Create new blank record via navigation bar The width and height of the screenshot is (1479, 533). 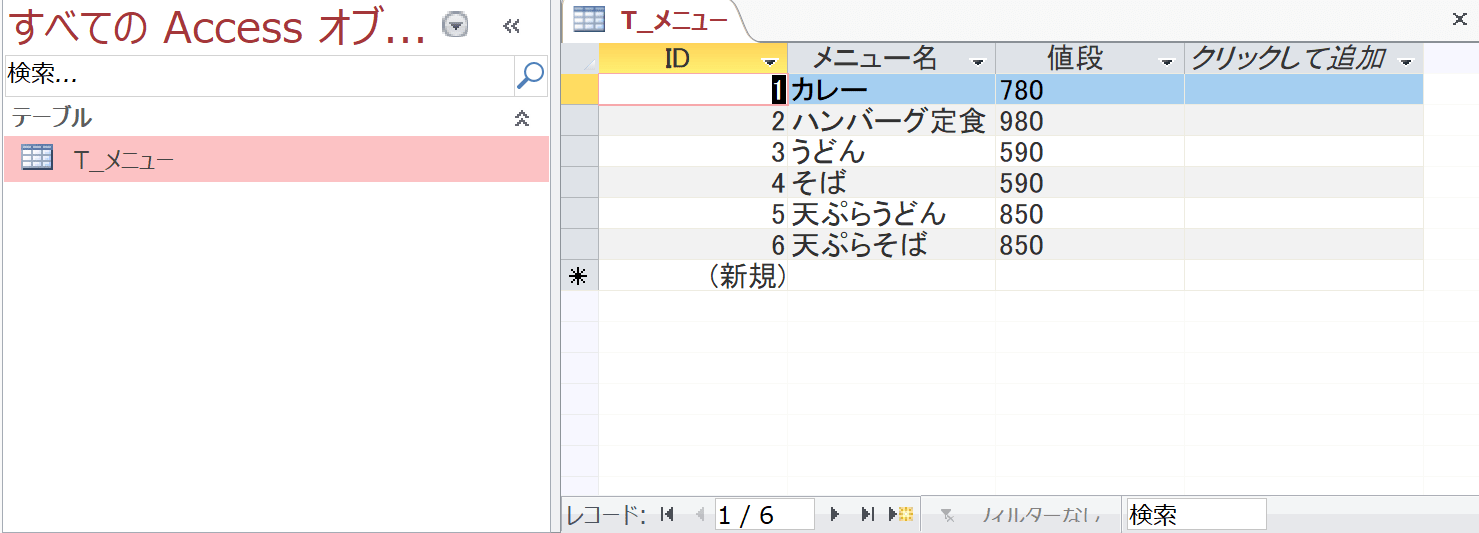pos(901,515)
